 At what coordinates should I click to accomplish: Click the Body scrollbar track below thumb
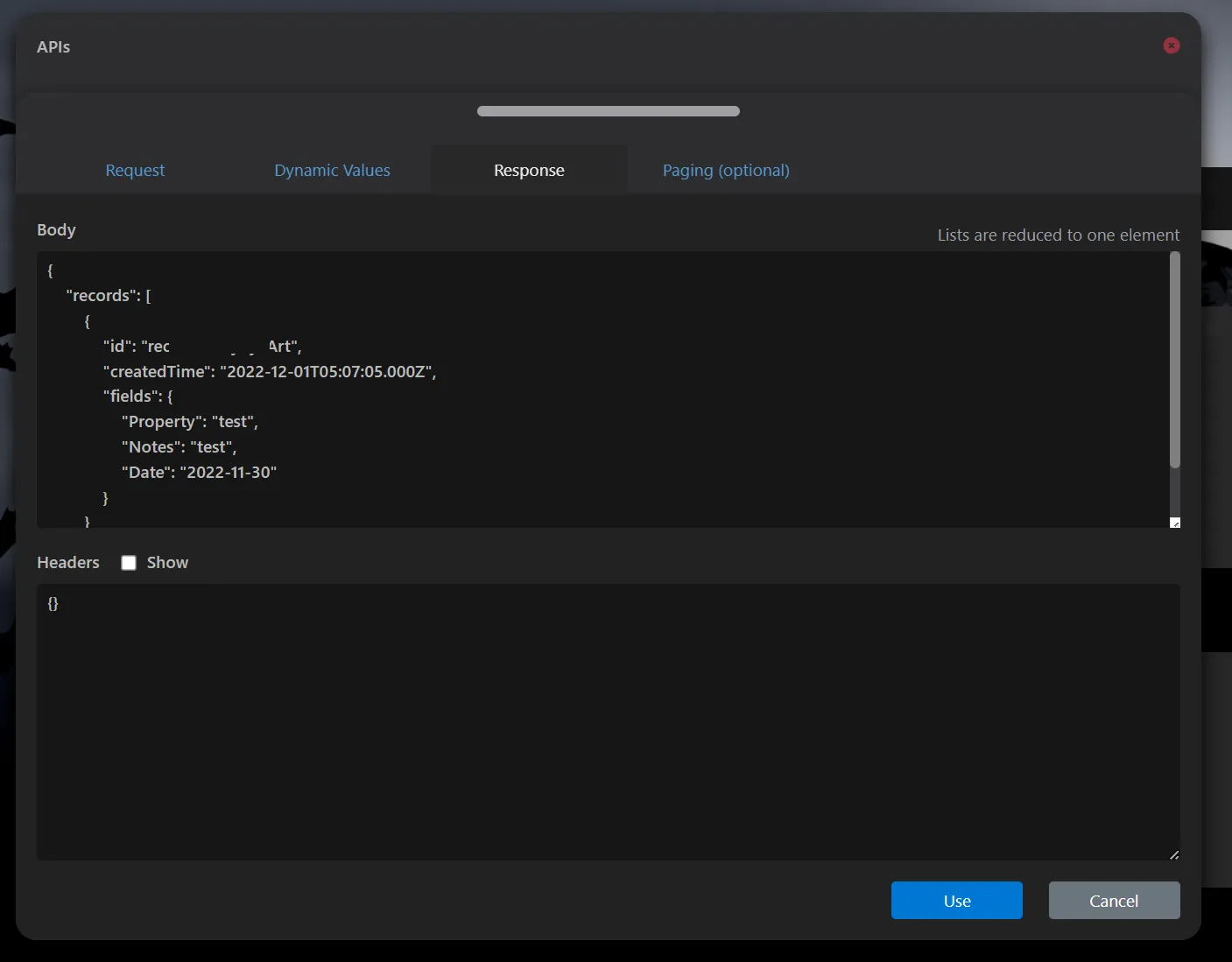click(1174, 492)
